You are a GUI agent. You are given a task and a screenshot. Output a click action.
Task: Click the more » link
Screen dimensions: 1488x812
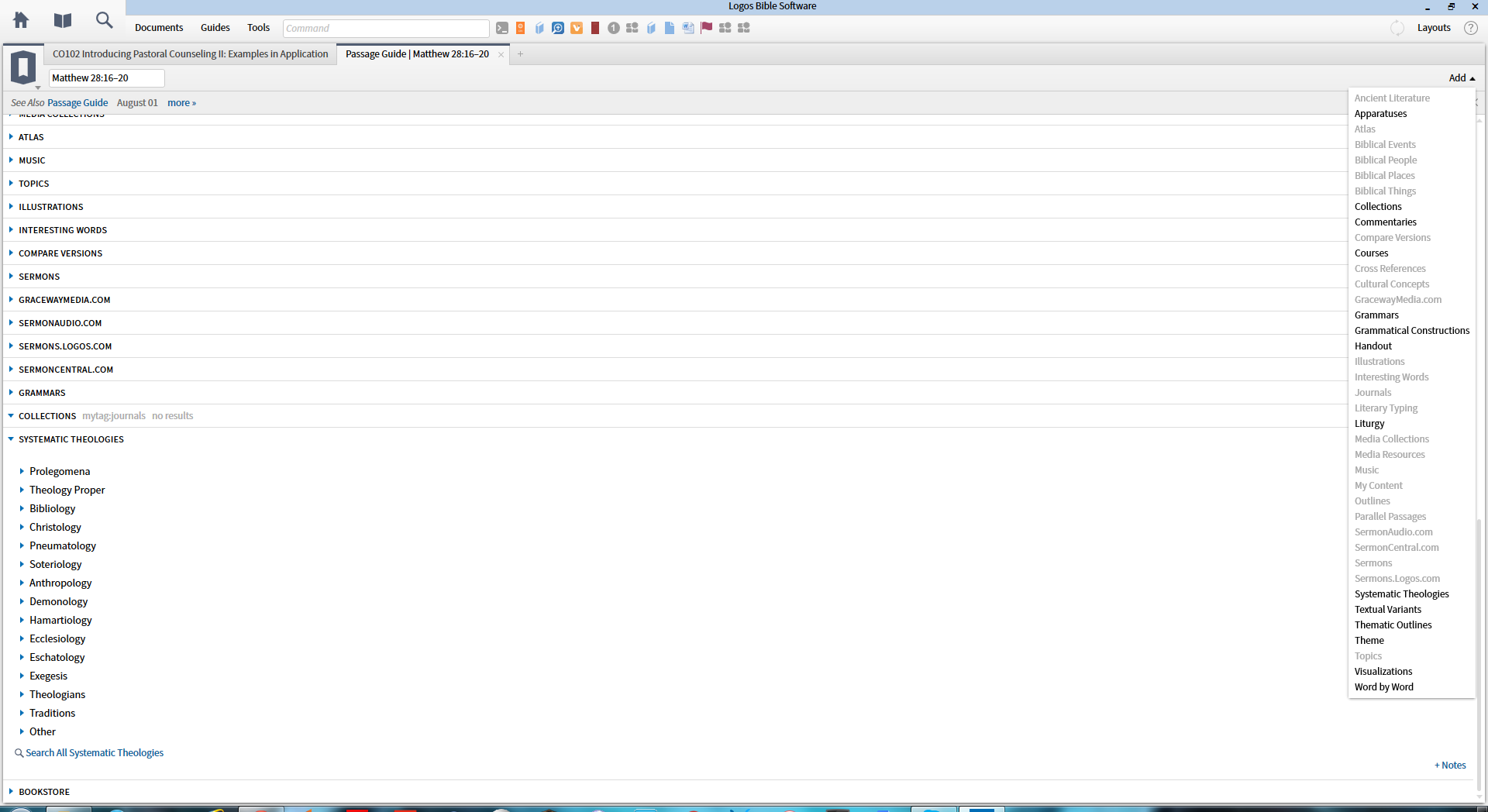181,103
